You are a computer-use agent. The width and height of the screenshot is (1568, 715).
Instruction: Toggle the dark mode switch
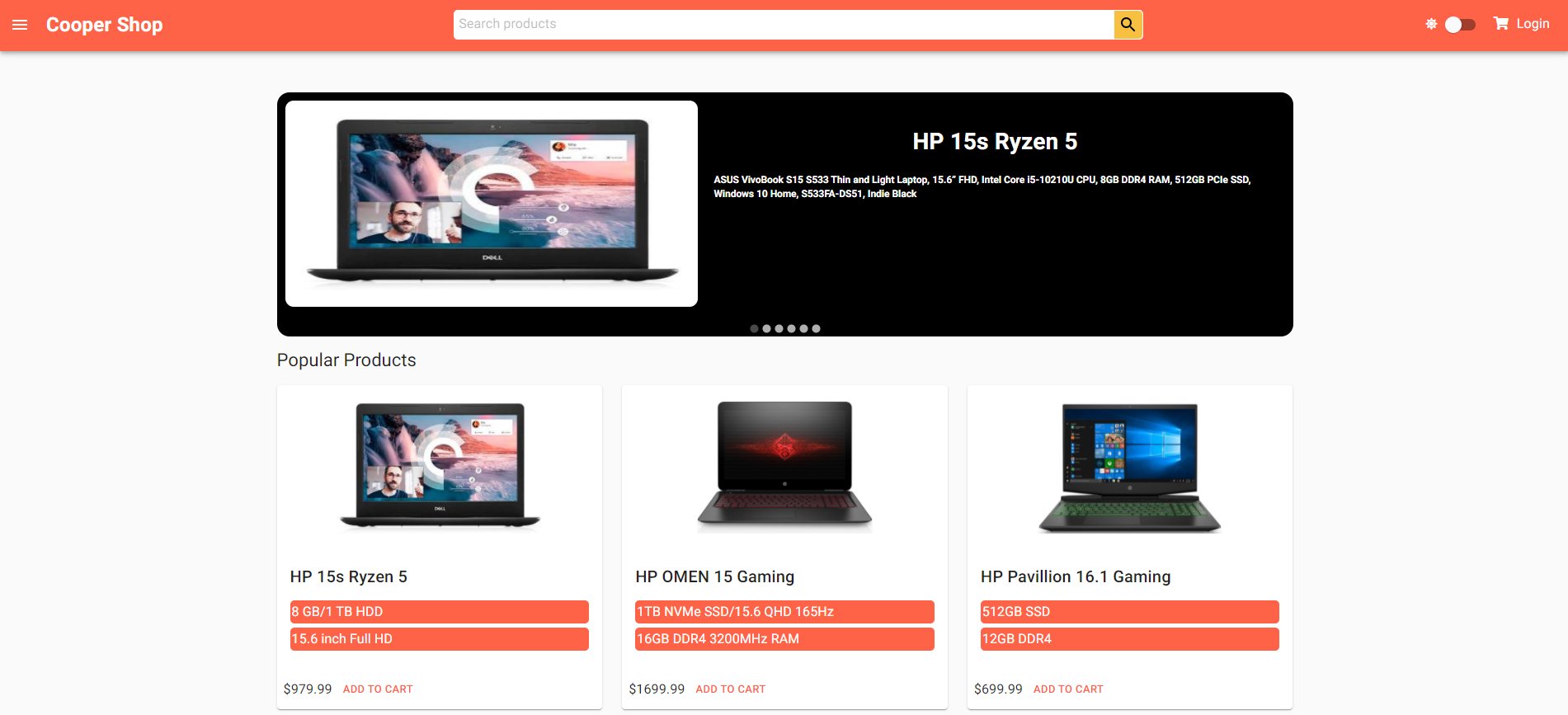(x=1459, y=25)
